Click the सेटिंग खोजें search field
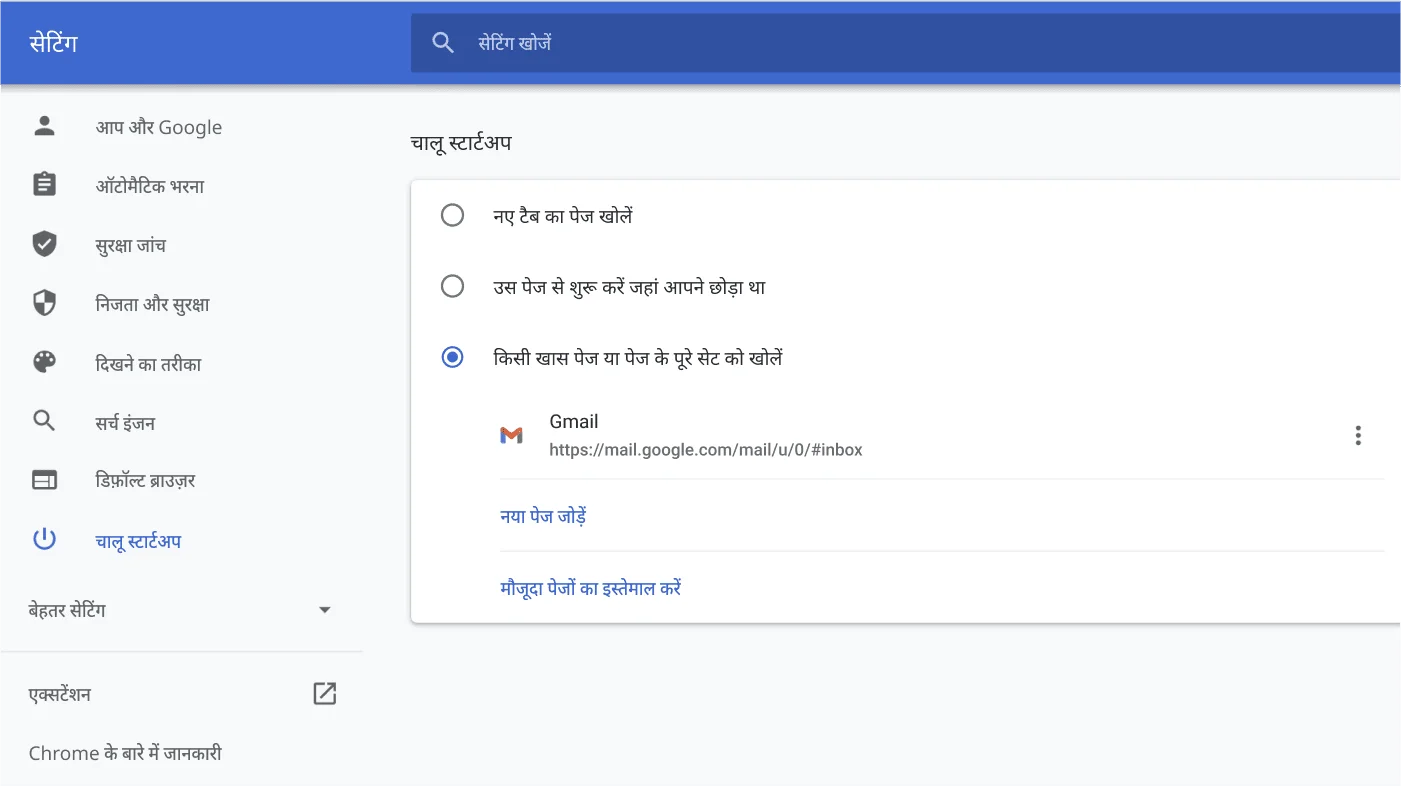The width and height of the screenshot is (1401, 786). [x=700, y=42]
